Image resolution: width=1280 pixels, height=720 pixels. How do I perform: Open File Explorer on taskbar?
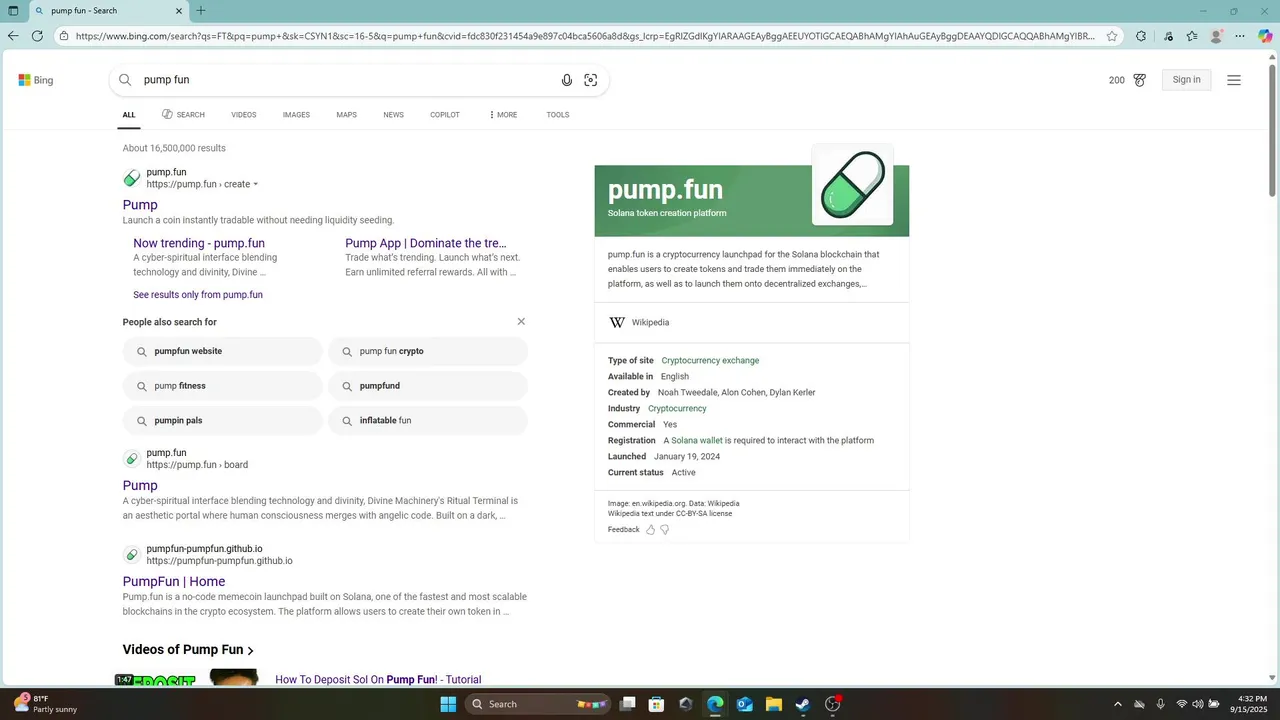[x=773, y=704]
